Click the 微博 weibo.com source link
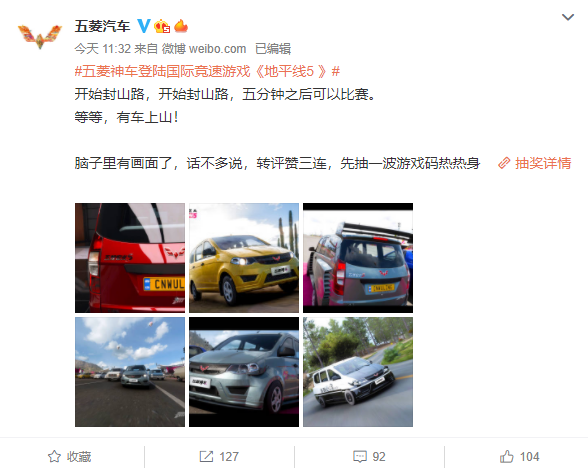 [204, 49]
